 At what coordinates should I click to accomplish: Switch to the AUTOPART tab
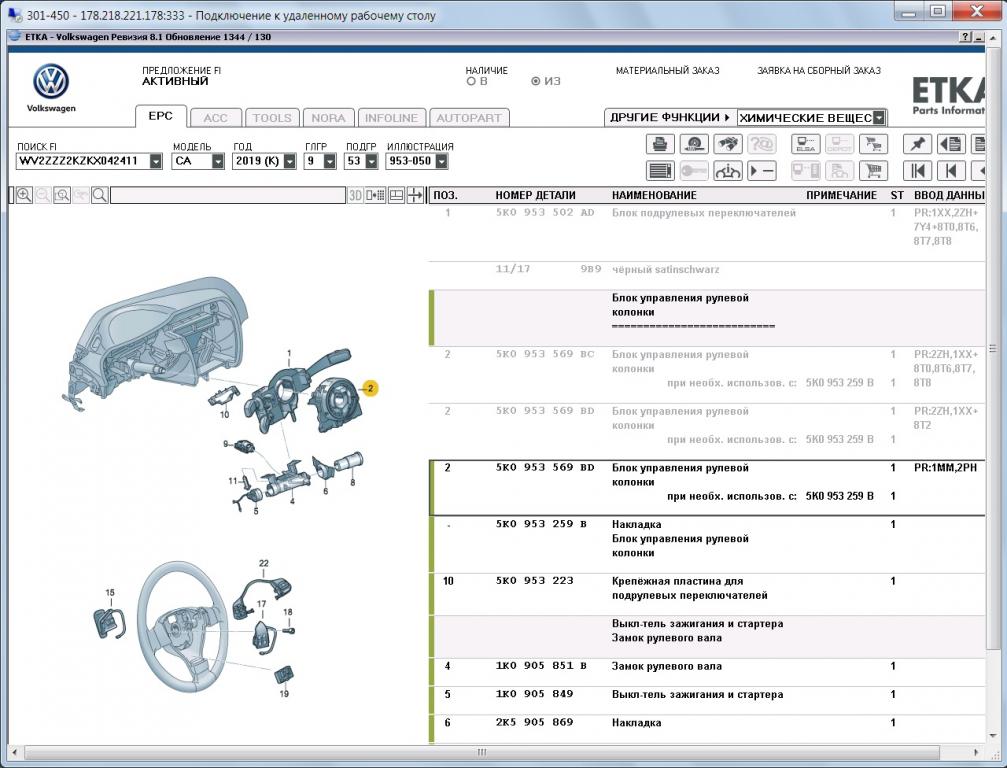click(x=469, y=118)
